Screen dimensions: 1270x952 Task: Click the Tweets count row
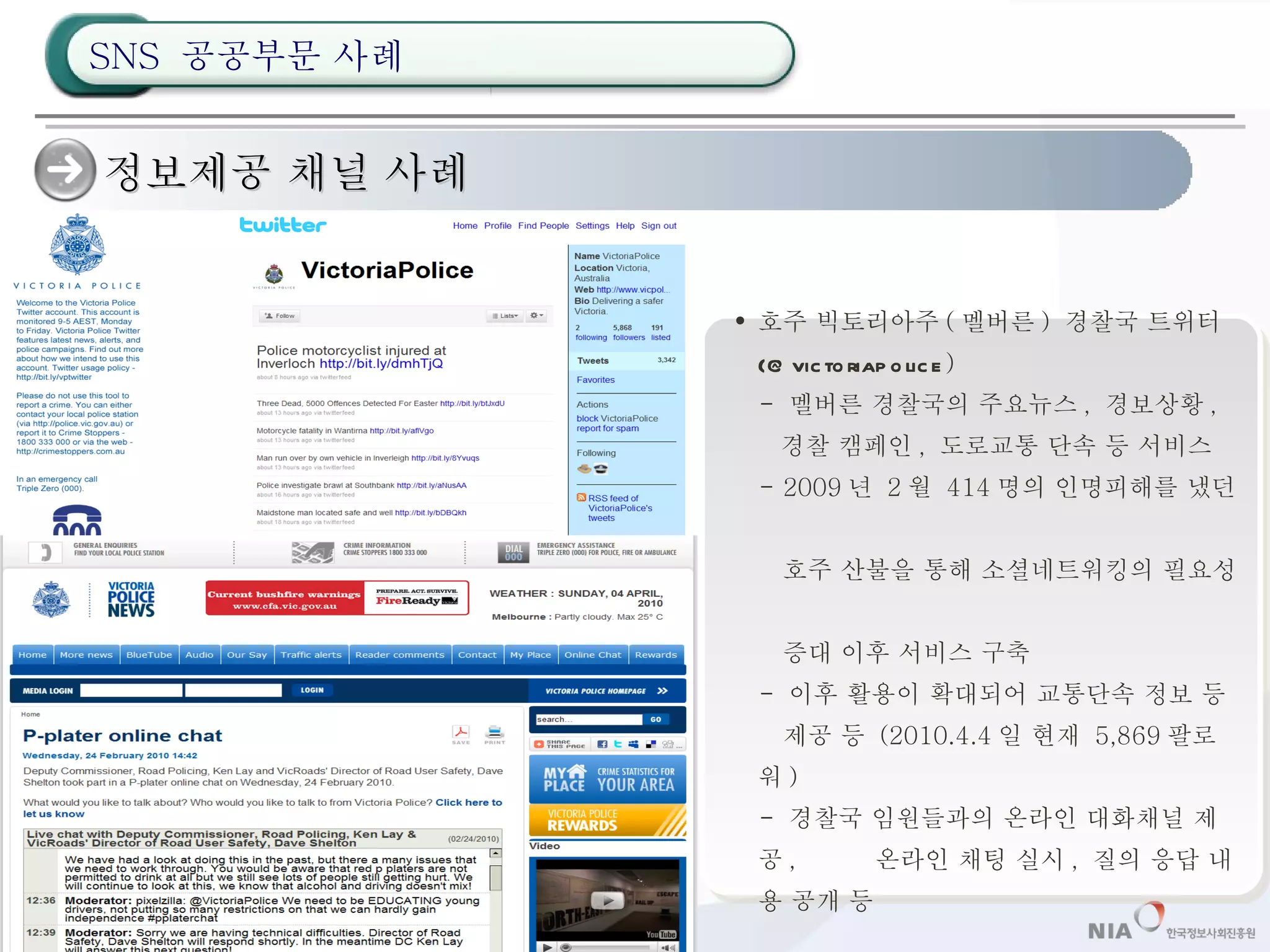[x=626, y=360]
